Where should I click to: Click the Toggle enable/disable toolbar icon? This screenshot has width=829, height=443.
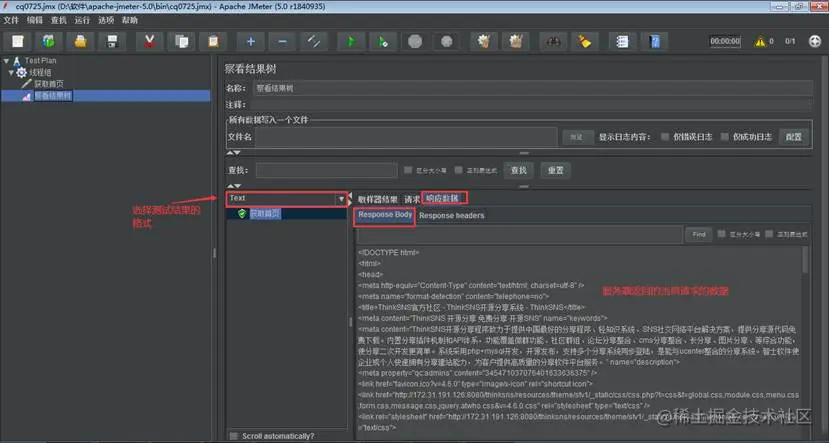click(x=314, y=41)
